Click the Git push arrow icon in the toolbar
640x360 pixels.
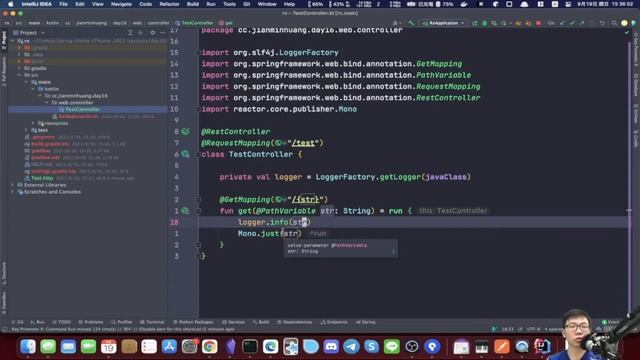pos(582,23)
